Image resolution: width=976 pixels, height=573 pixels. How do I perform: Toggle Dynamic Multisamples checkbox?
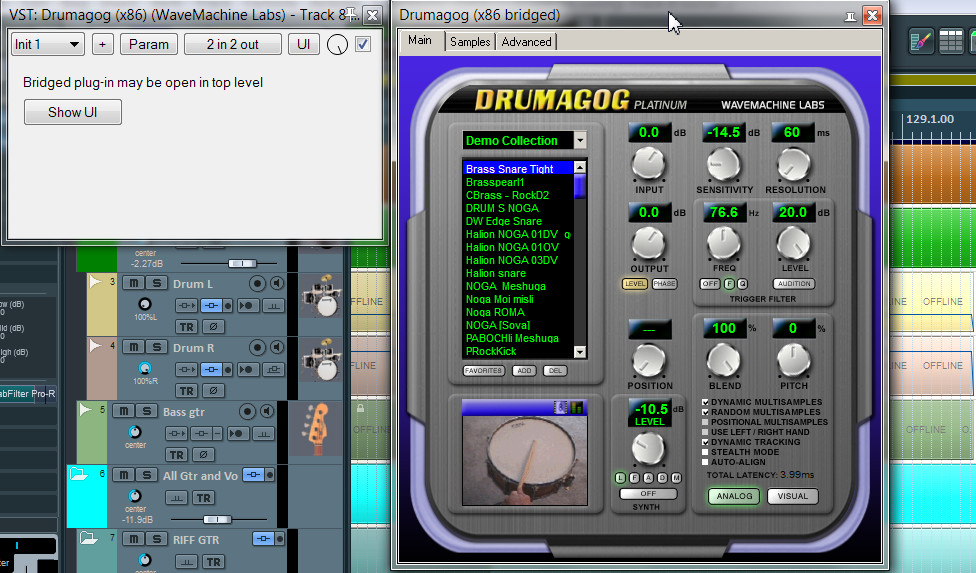pos(705,403)
